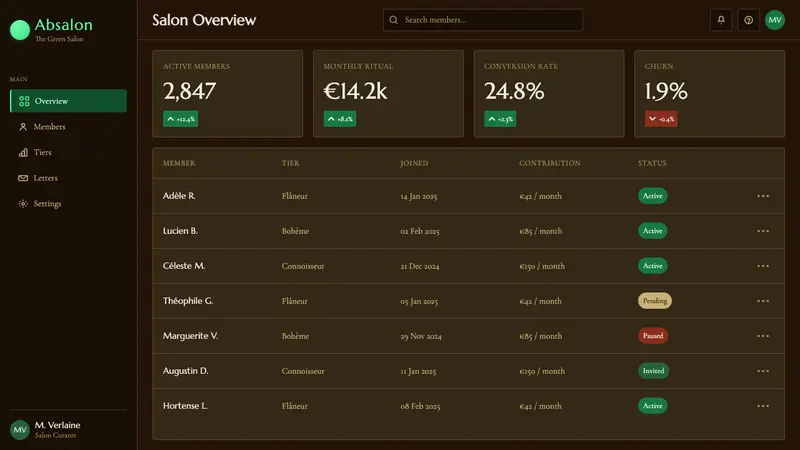
Task: Click Active status badge for Hortense L.
Action: (653, 406)
